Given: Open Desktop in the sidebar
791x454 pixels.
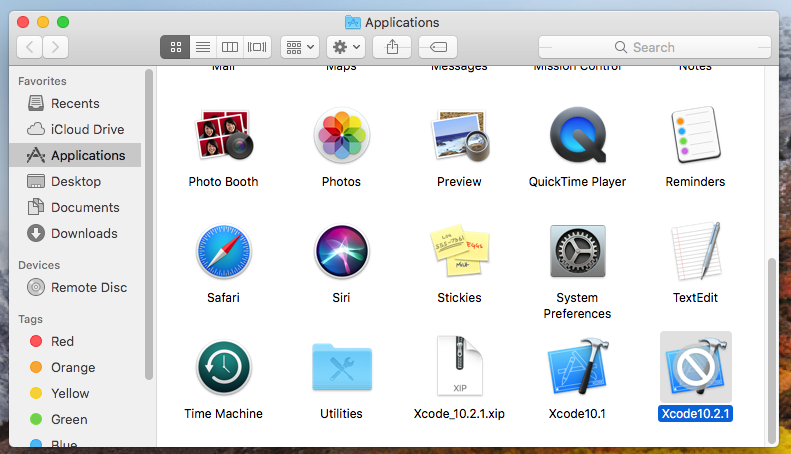Looking at the screenshot, I should click(x=75, y=181).
